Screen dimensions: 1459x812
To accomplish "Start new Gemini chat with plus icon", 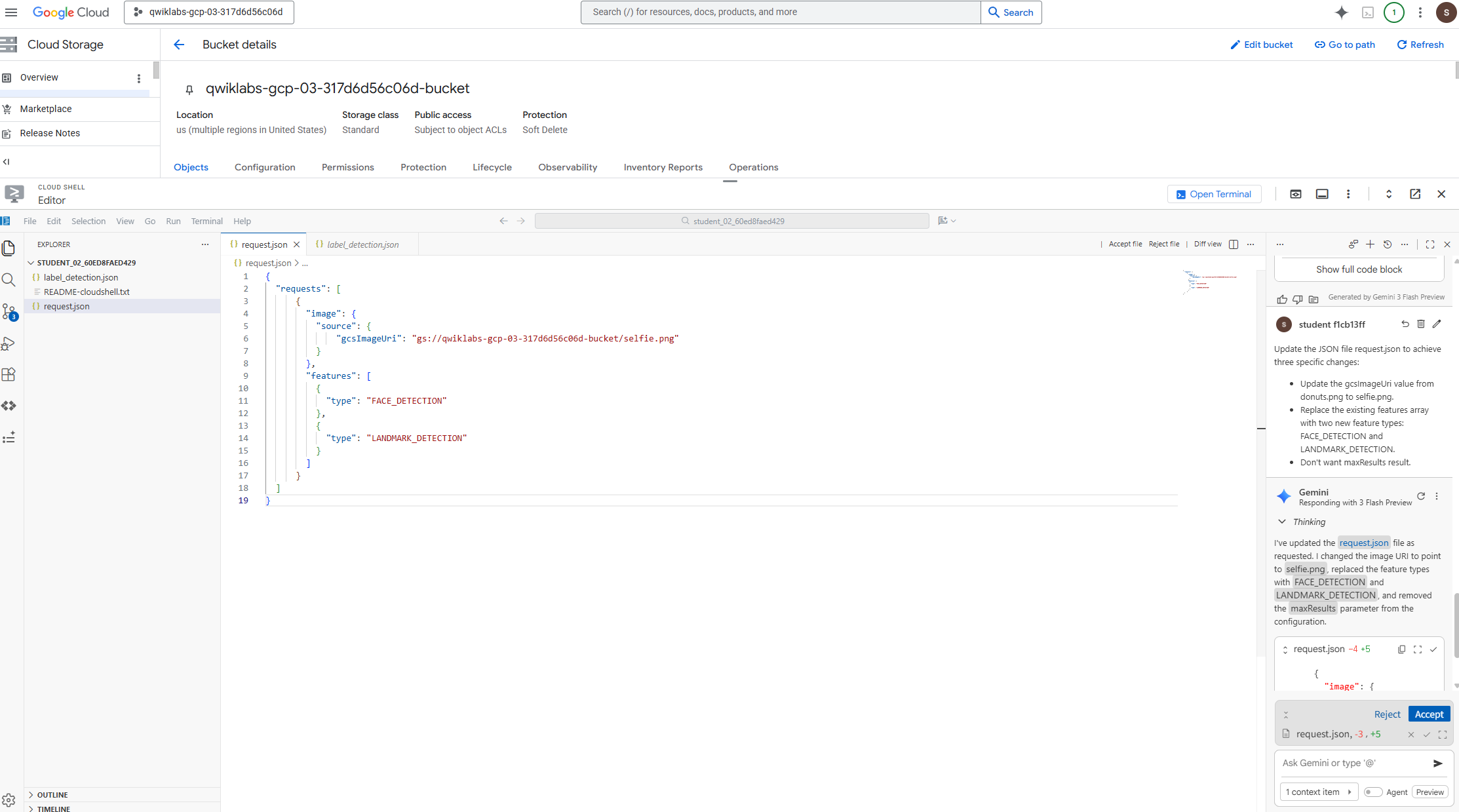I will coord(1370,244).
